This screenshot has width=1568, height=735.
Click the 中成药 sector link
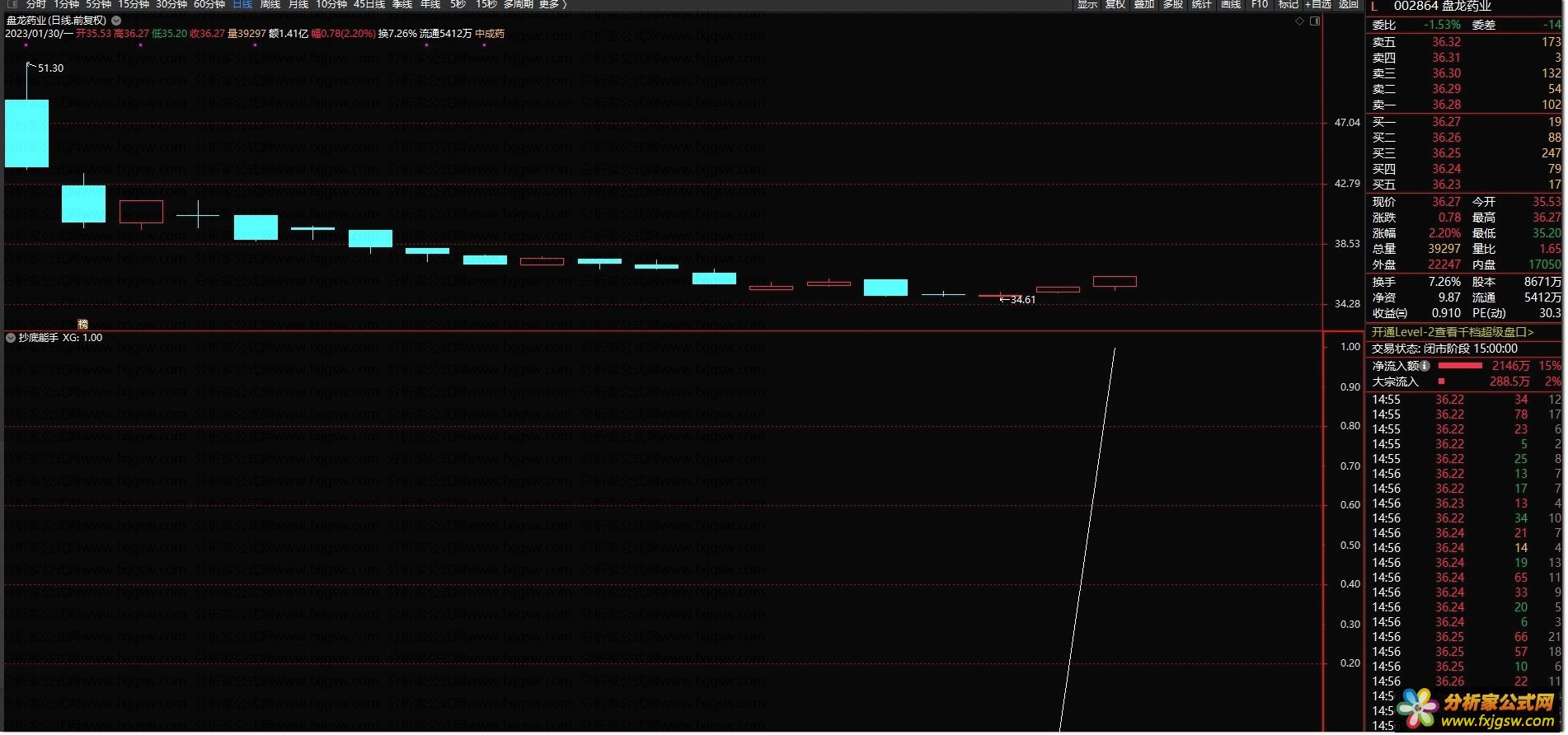490,34
